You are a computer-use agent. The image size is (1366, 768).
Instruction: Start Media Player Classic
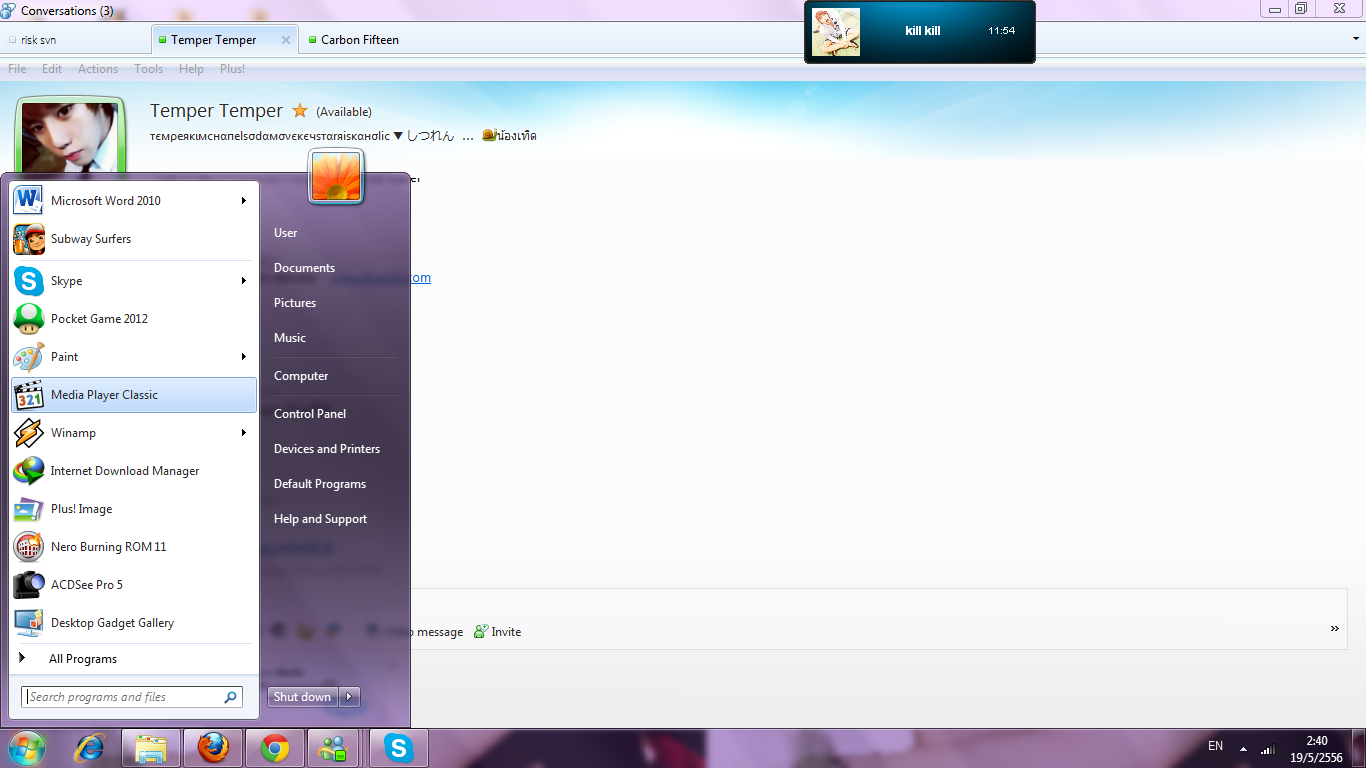tap(134, 395)
